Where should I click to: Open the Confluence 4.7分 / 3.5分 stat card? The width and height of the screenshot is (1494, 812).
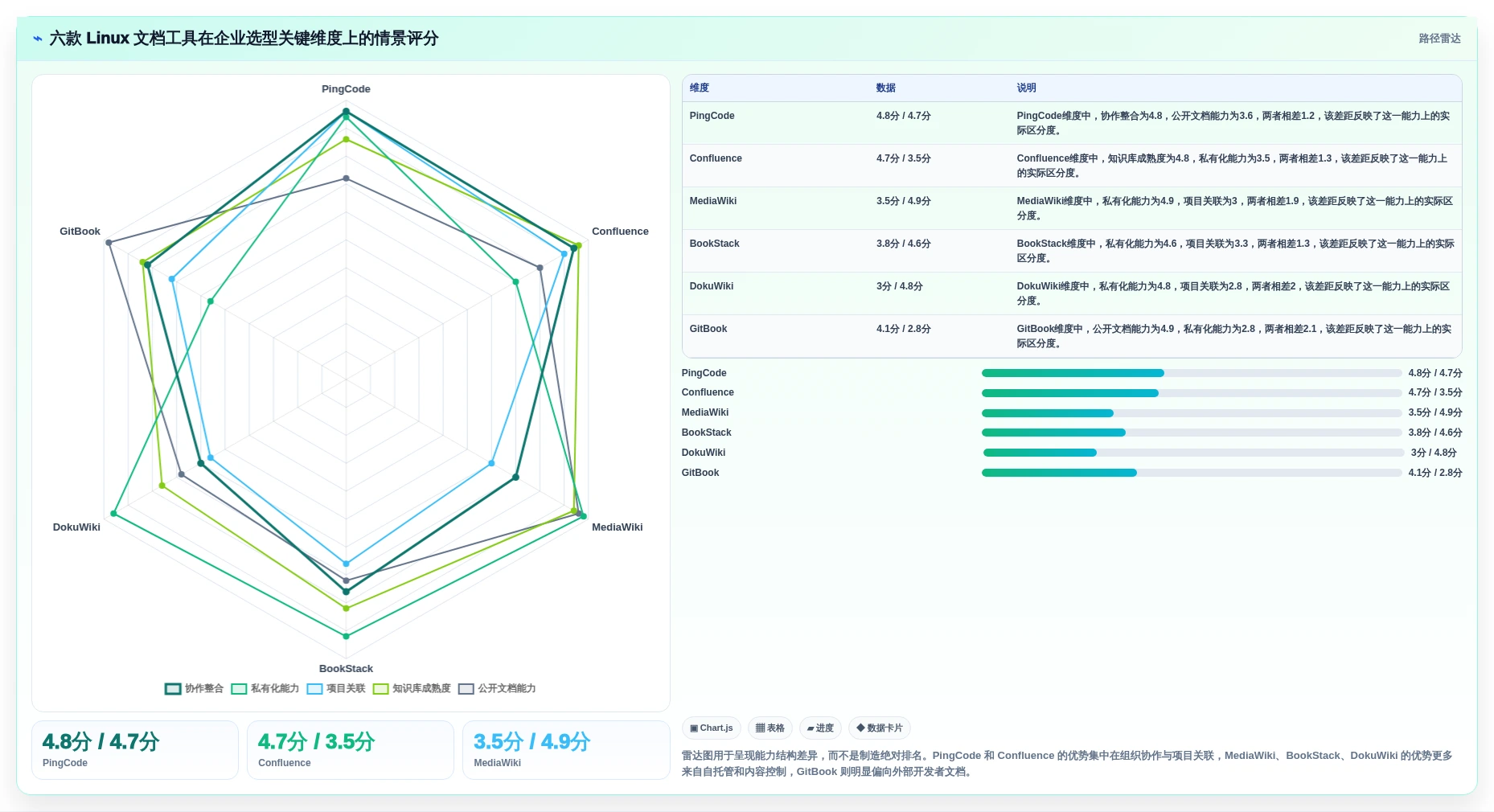(351, 750)
